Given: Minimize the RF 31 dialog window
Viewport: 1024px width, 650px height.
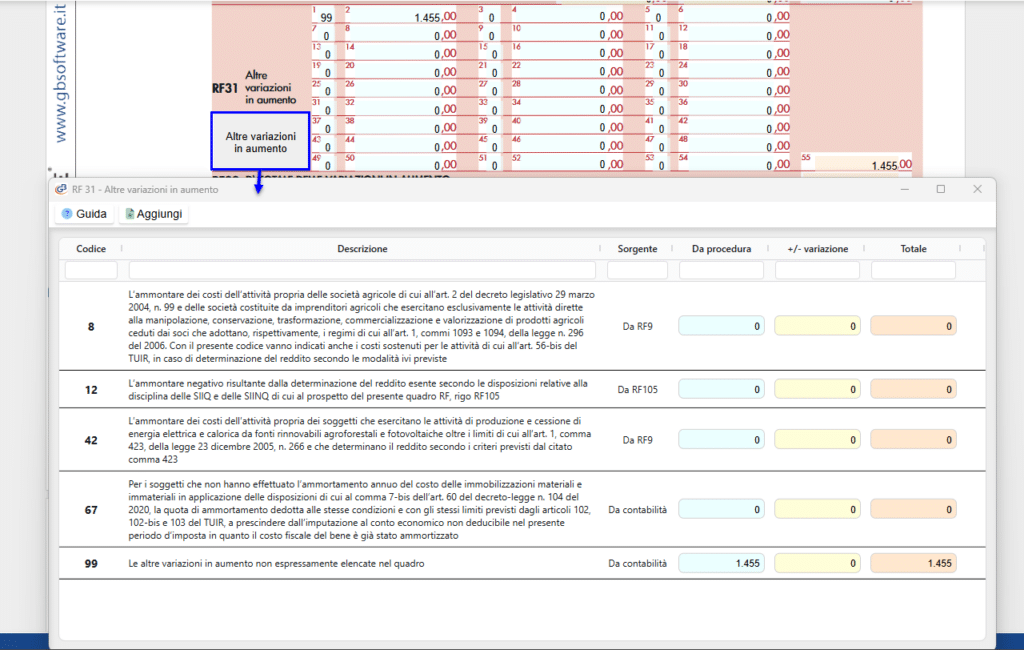Looking at the screenshot, I should click(x=904, y=189).
